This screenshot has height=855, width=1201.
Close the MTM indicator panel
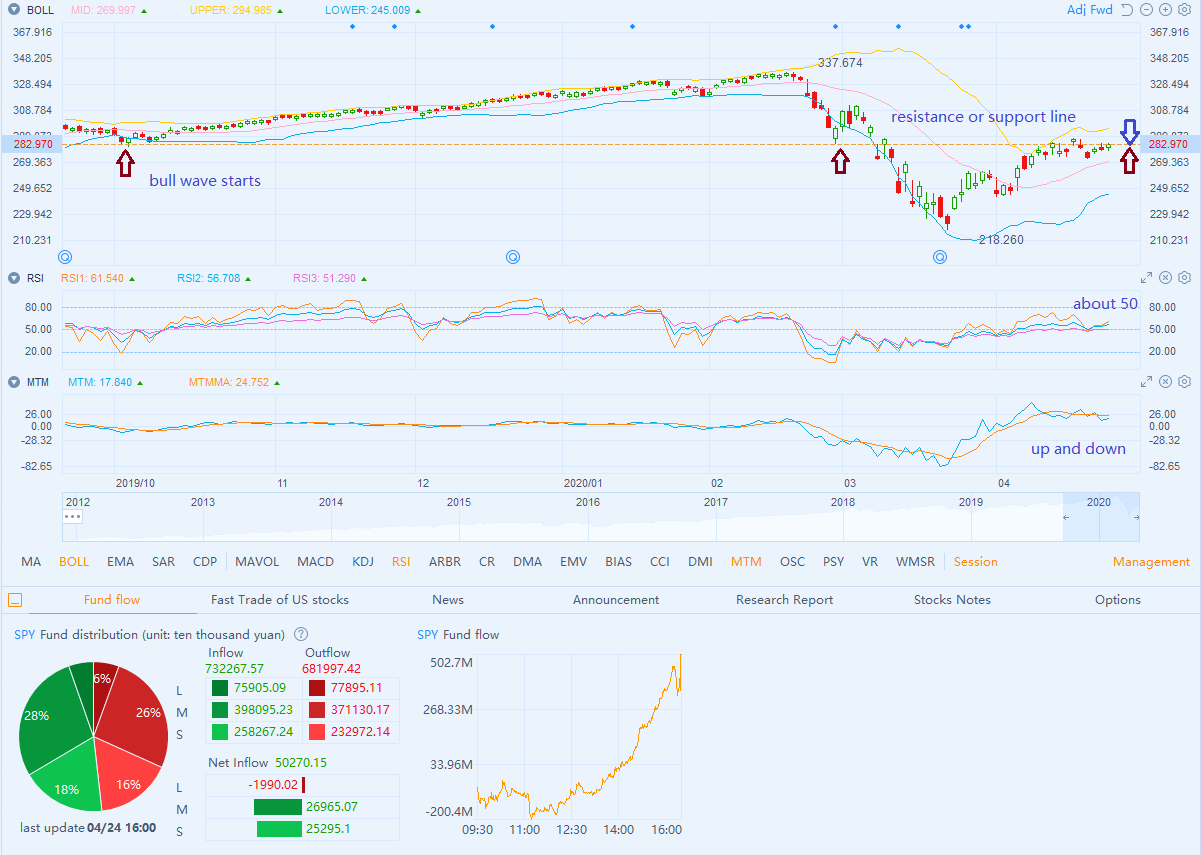point(1165,381)
